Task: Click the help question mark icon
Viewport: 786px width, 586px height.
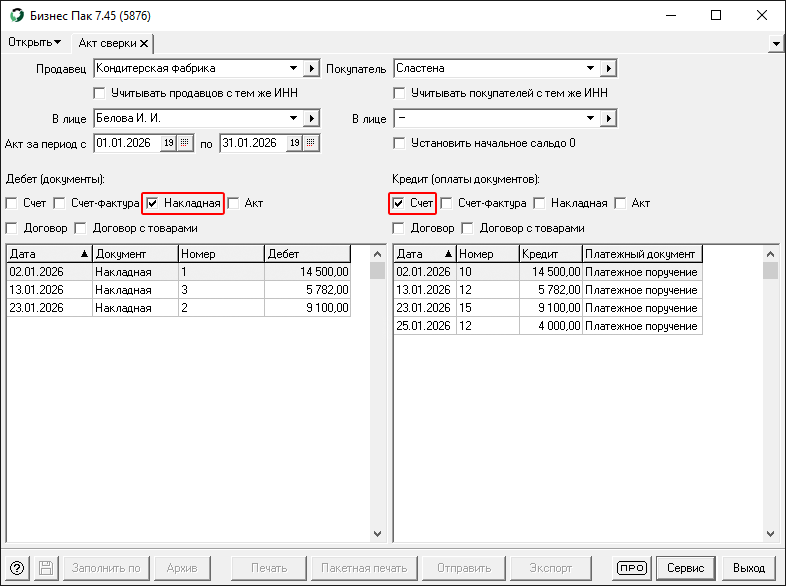Action: (x=17, y=567)
